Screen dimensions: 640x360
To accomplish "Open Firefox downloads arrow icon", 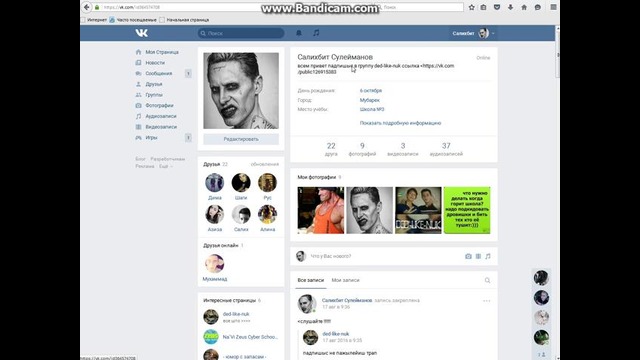I will (511, 7).
